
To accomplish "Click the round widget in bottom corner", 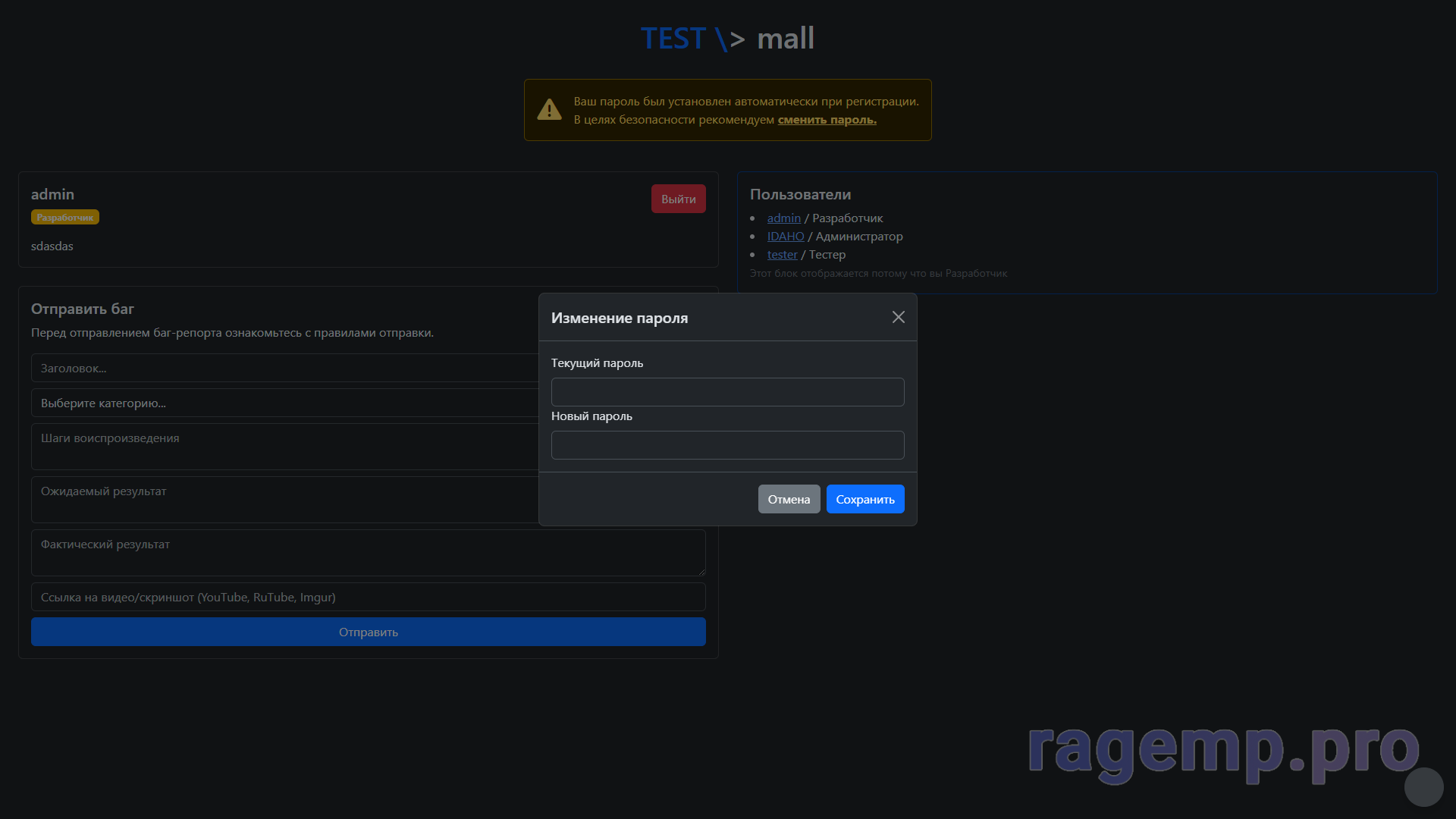I will click(1423, 787).
